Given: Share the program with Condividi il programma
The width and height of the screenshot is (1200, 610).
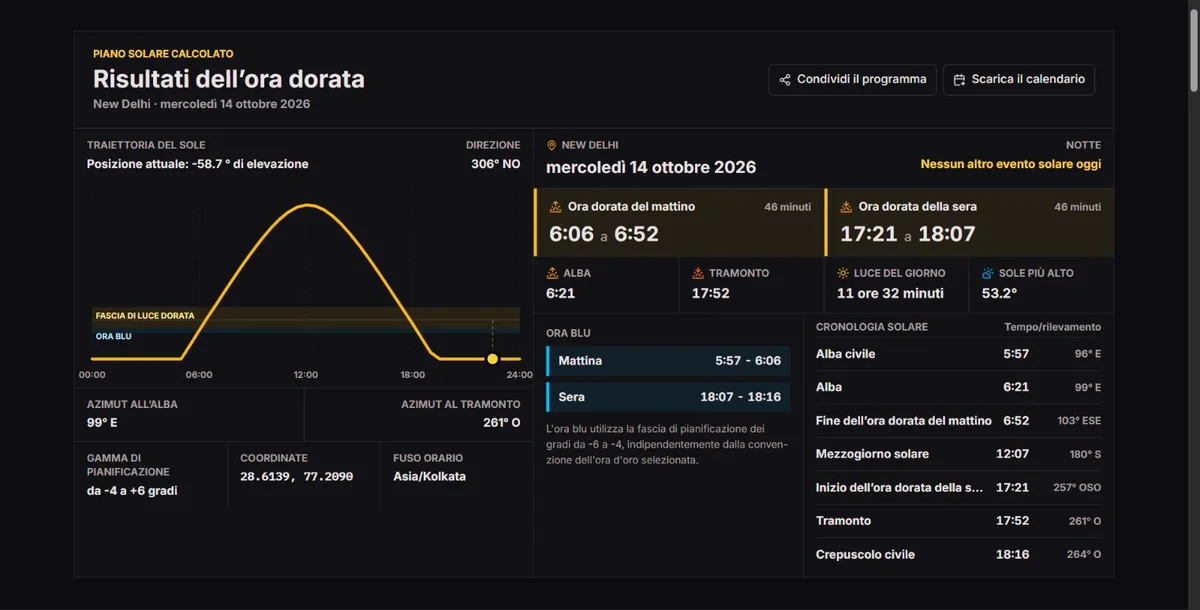Looking at the screenshot, I should click(x=853, y=80).
